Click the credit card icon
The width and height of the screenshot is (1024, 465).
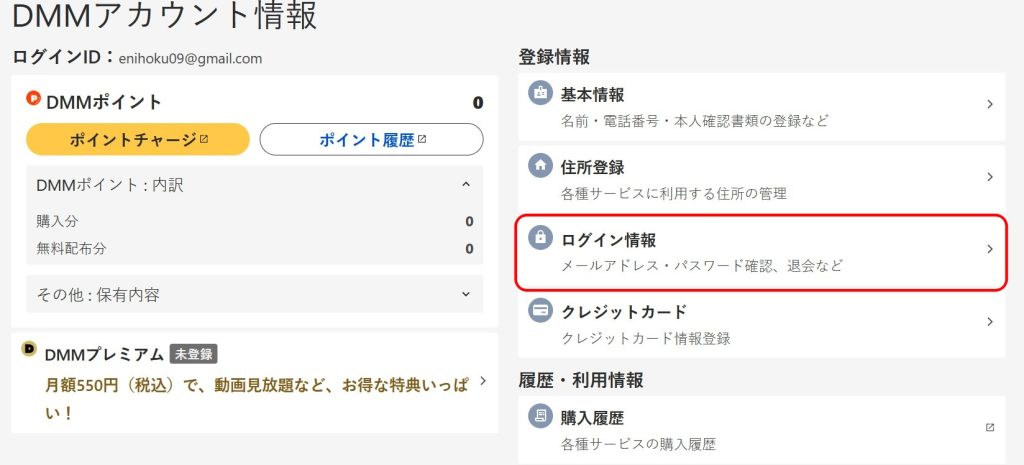540,310
